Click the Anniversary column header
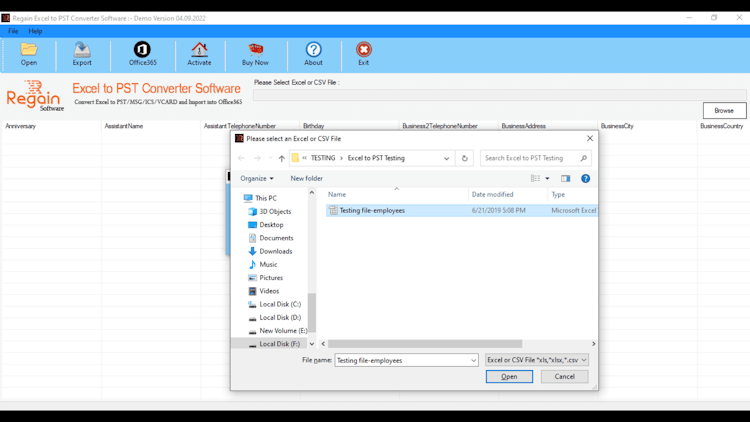This screenshot has height=422, width=750. tap(21, 126)
